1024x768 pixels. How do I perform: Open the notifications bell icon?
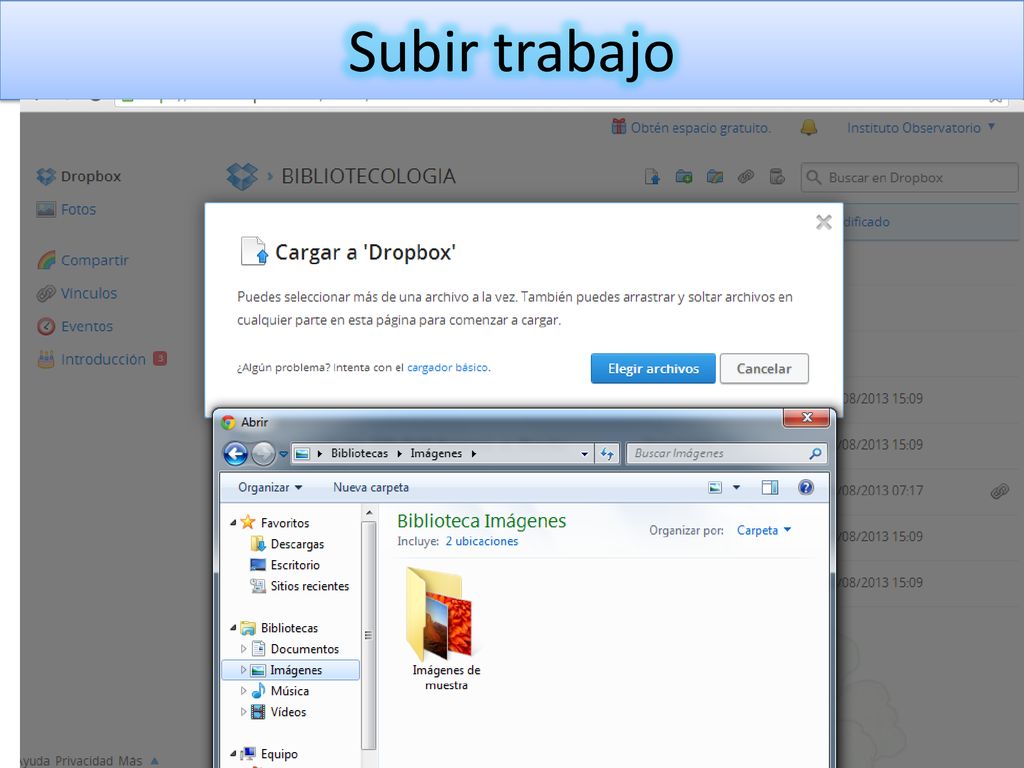pos(808,127)
